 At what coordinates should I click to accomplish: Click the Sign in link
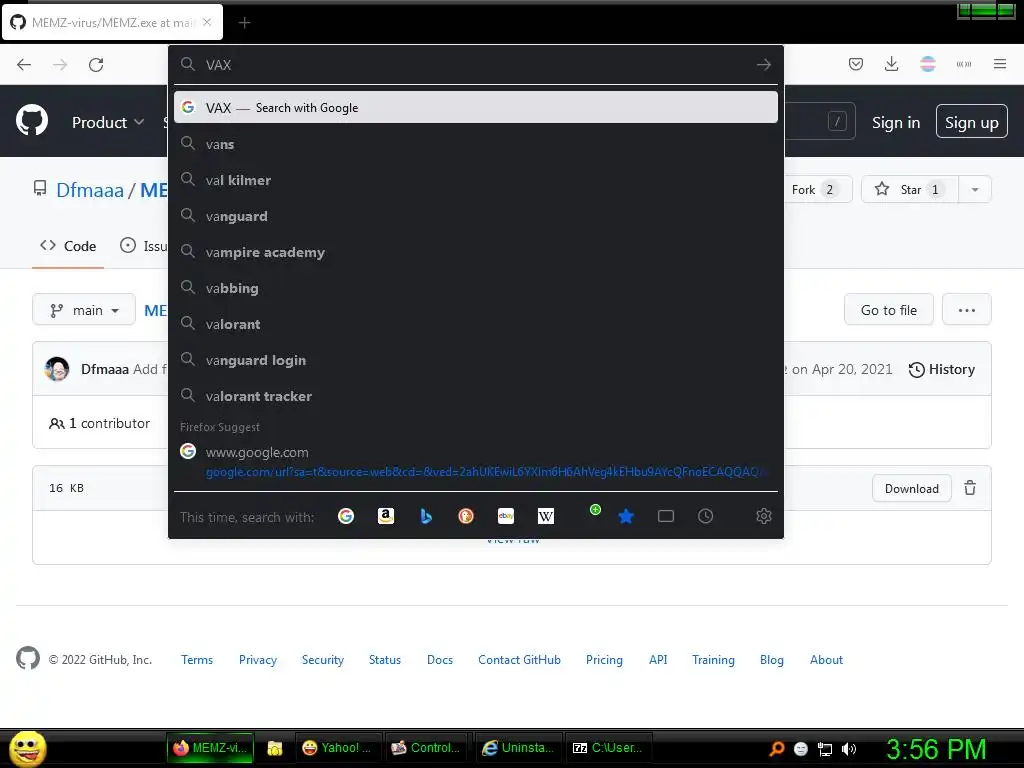[895, 122]
